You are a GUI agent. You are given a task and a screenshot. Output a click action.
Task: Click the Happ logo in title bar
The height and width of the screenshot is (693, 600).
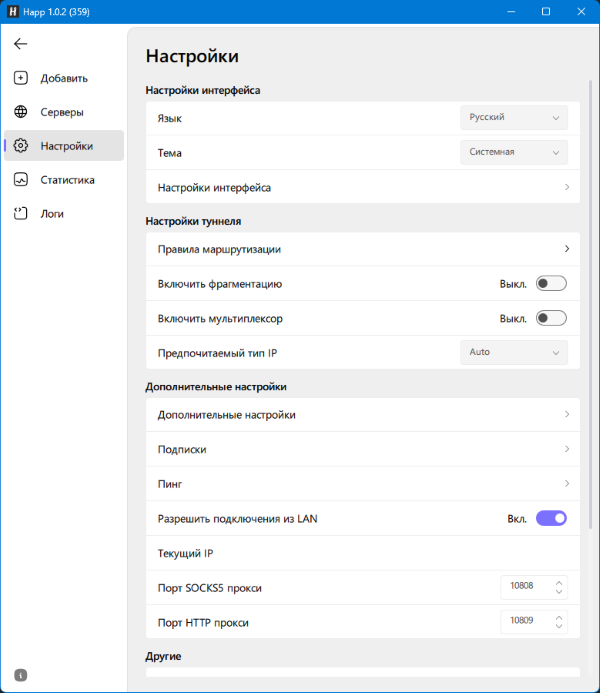click(14, 11)
